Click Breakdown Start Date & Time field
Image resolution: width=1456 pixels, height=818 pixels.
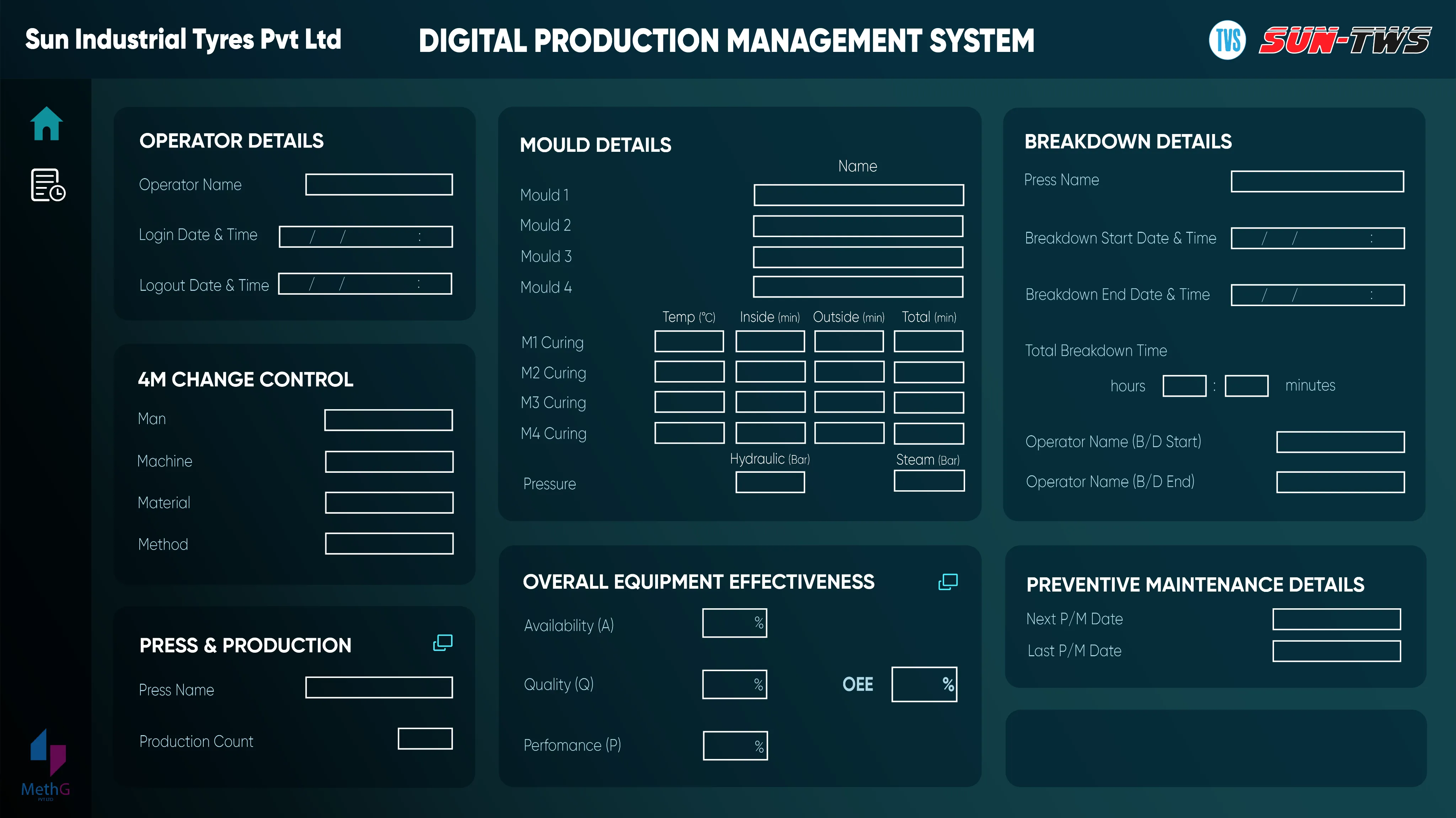[x=1318, y=238]
